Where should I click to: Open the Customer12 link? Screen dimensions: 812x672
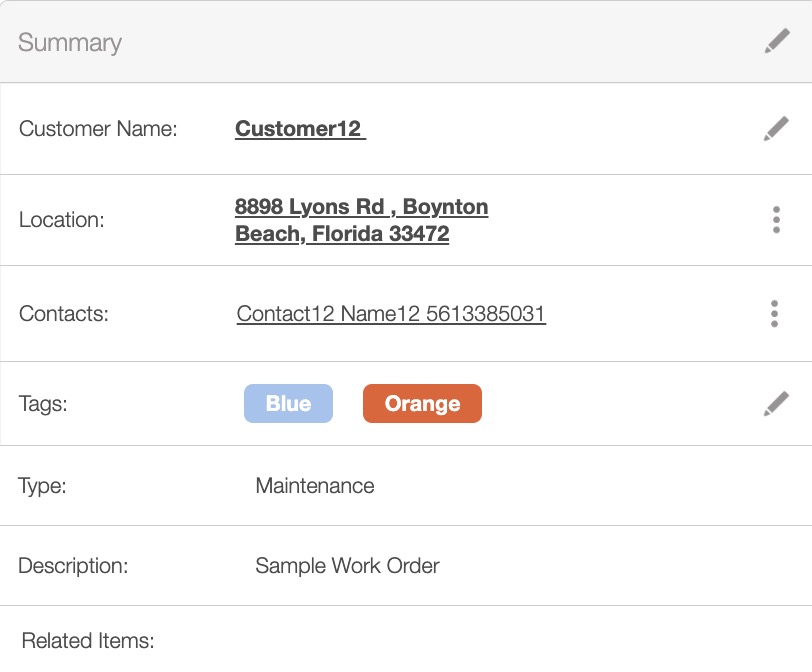300,129
